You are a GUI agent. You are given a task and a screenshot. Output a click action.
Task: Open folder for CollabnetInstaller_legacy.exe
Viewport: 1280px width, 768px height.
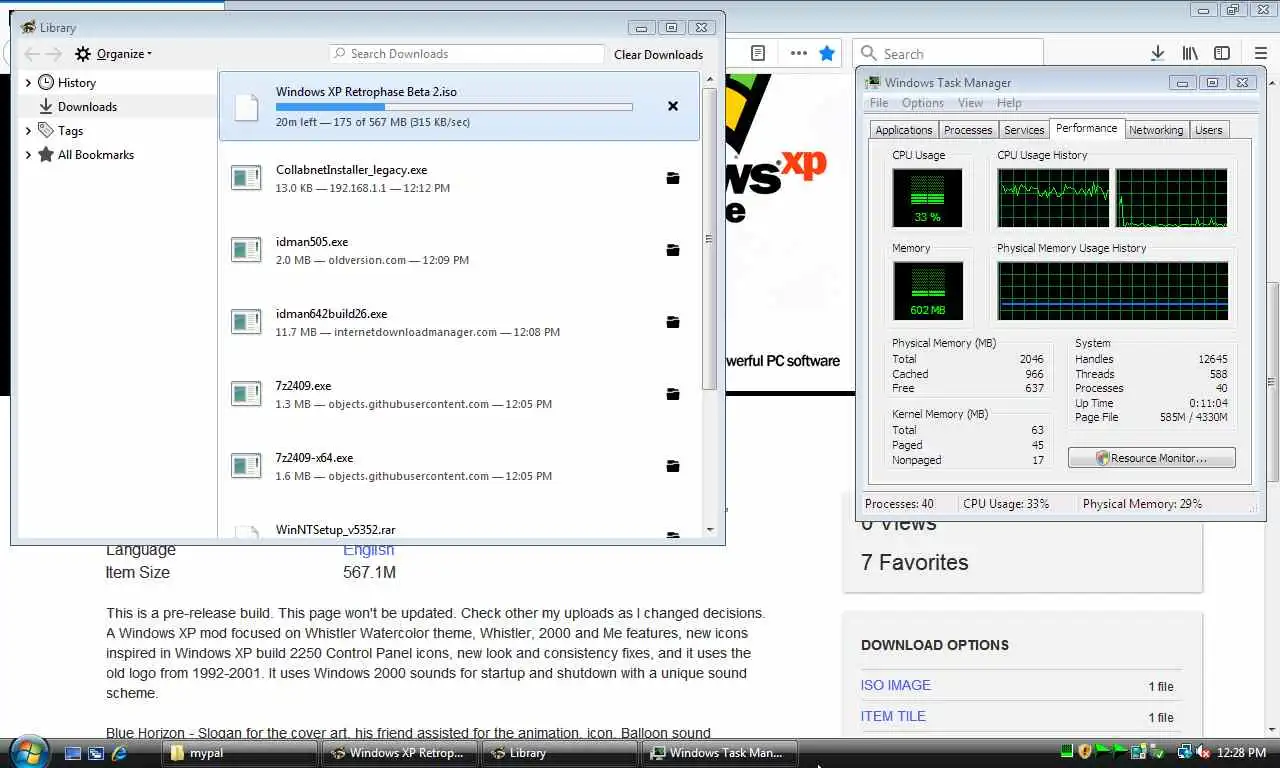pyautogui.click(x=673, y=178)
